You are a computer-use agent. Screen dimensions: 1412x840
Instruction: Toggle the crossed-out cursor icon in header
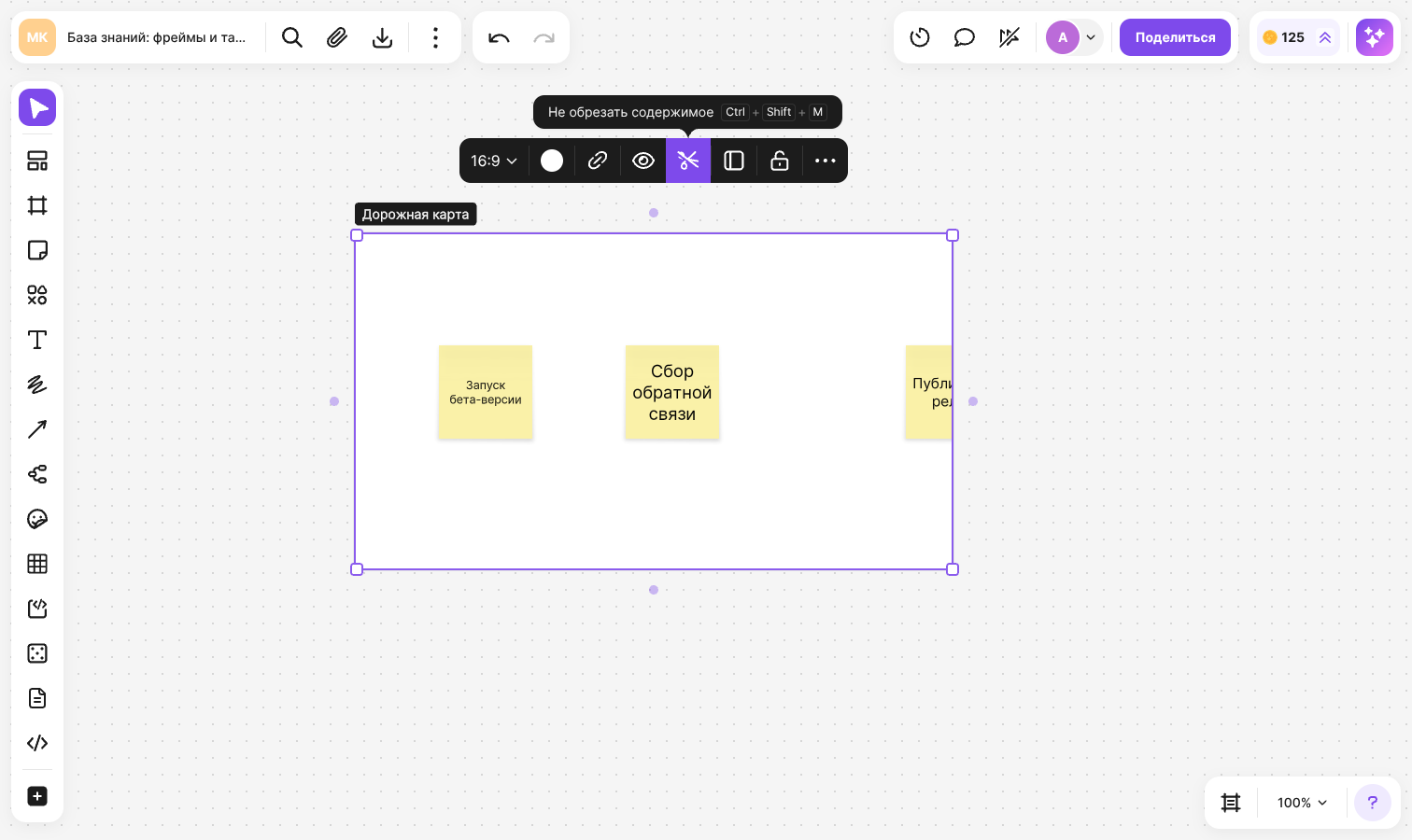tap(1010, 37)
